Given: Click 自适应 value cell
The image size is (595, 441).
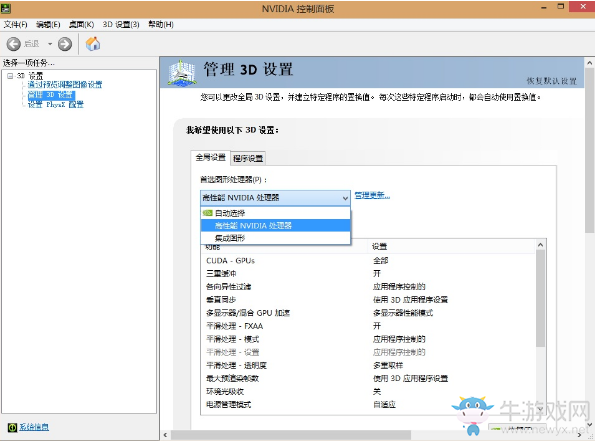Looking at the screenshot, I should 384,405.
